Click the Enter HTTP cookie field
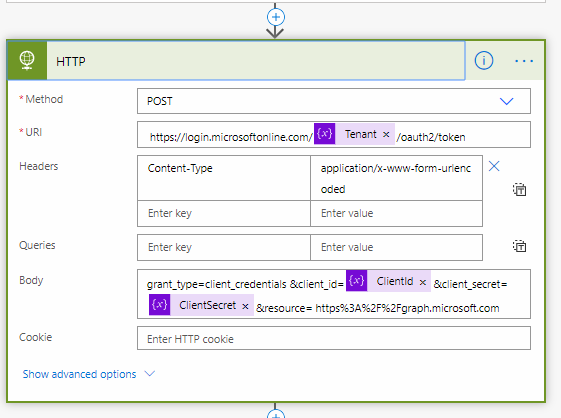561x418 pixels. [334, 338]
